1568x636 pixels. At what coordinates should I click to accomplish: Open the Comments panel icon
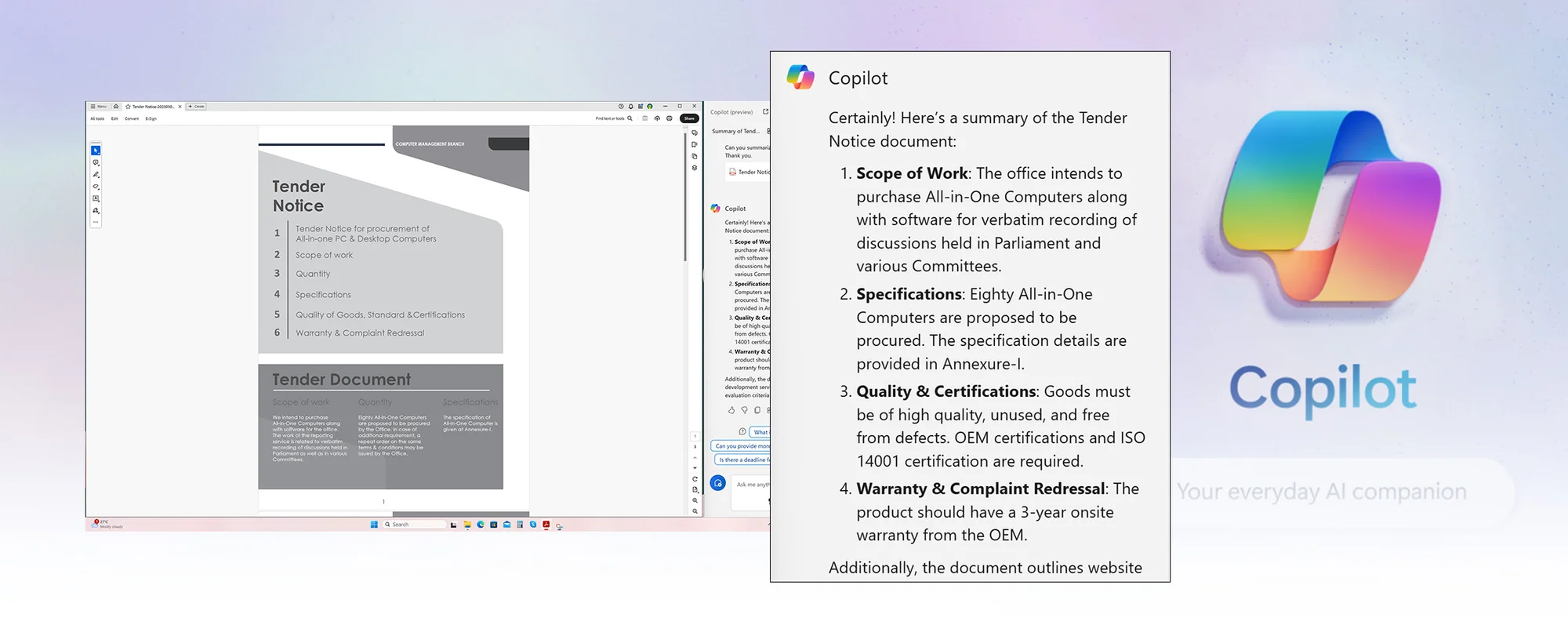click(695, 133)
